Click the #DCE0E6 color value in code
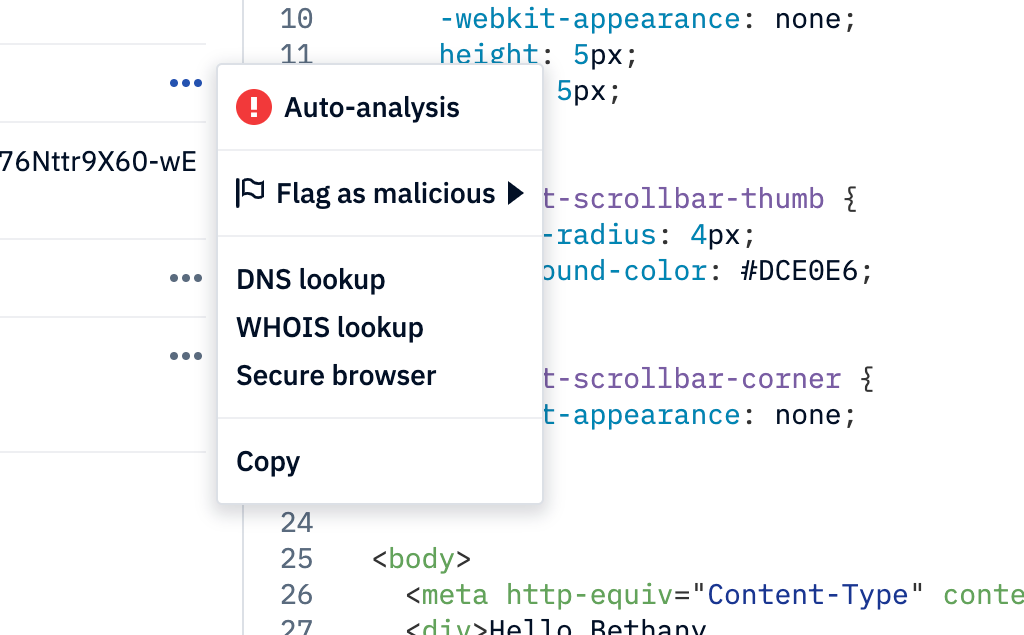Image resolution: width=1024 pixels, height=635 pixels. pos(799,270)
